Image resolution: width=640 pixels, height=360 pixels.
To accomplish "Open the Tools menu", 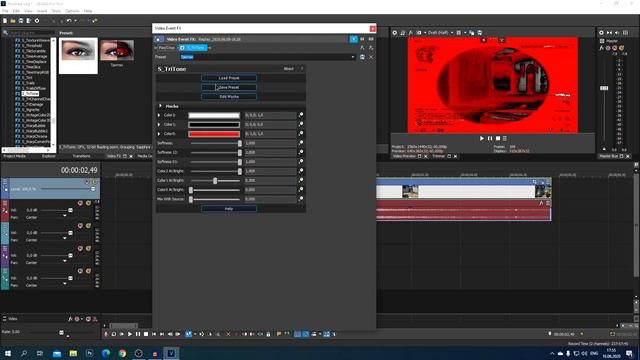I will (56, 11).
